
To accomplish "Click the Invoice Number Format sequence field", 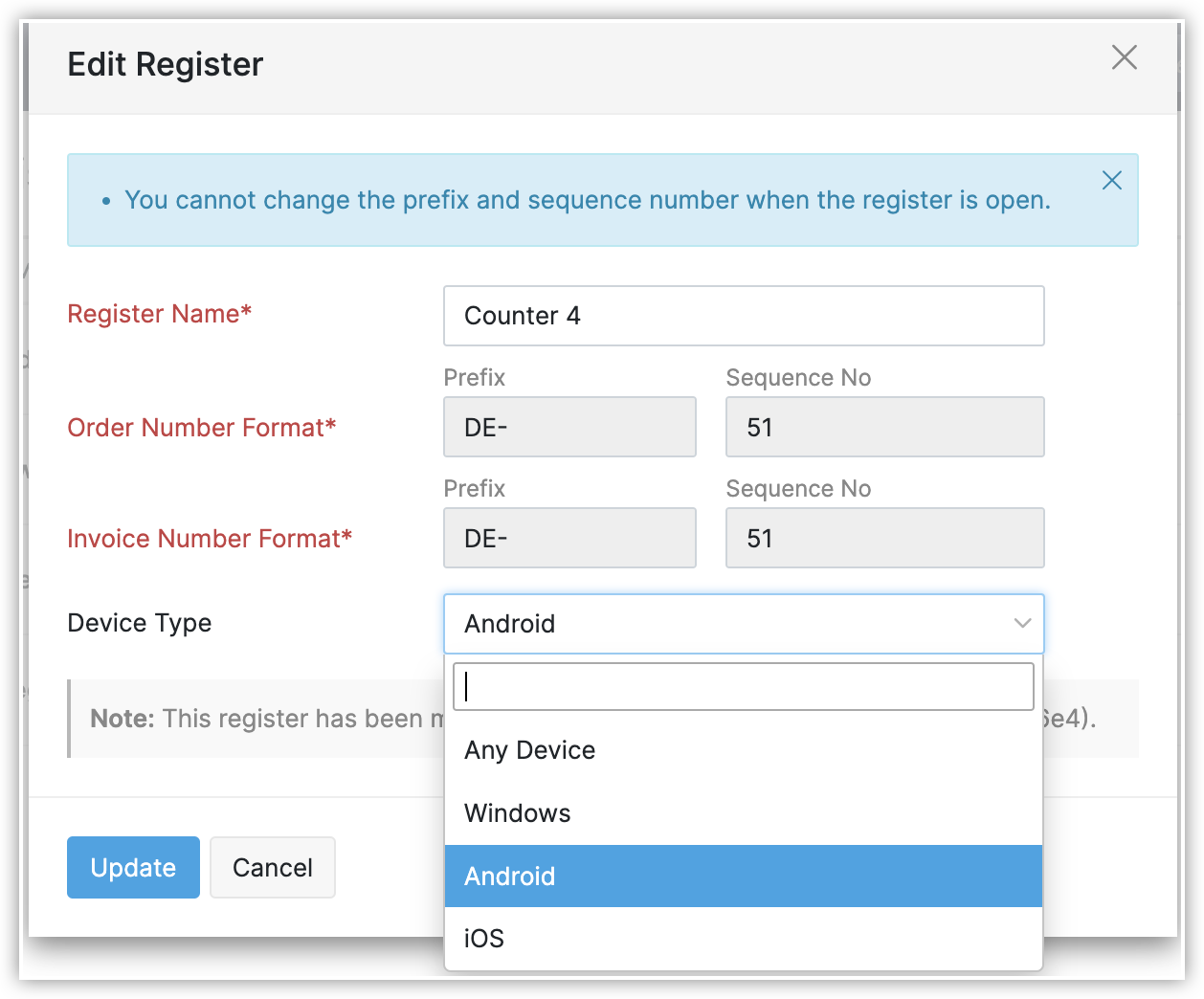I will (884, 538).
